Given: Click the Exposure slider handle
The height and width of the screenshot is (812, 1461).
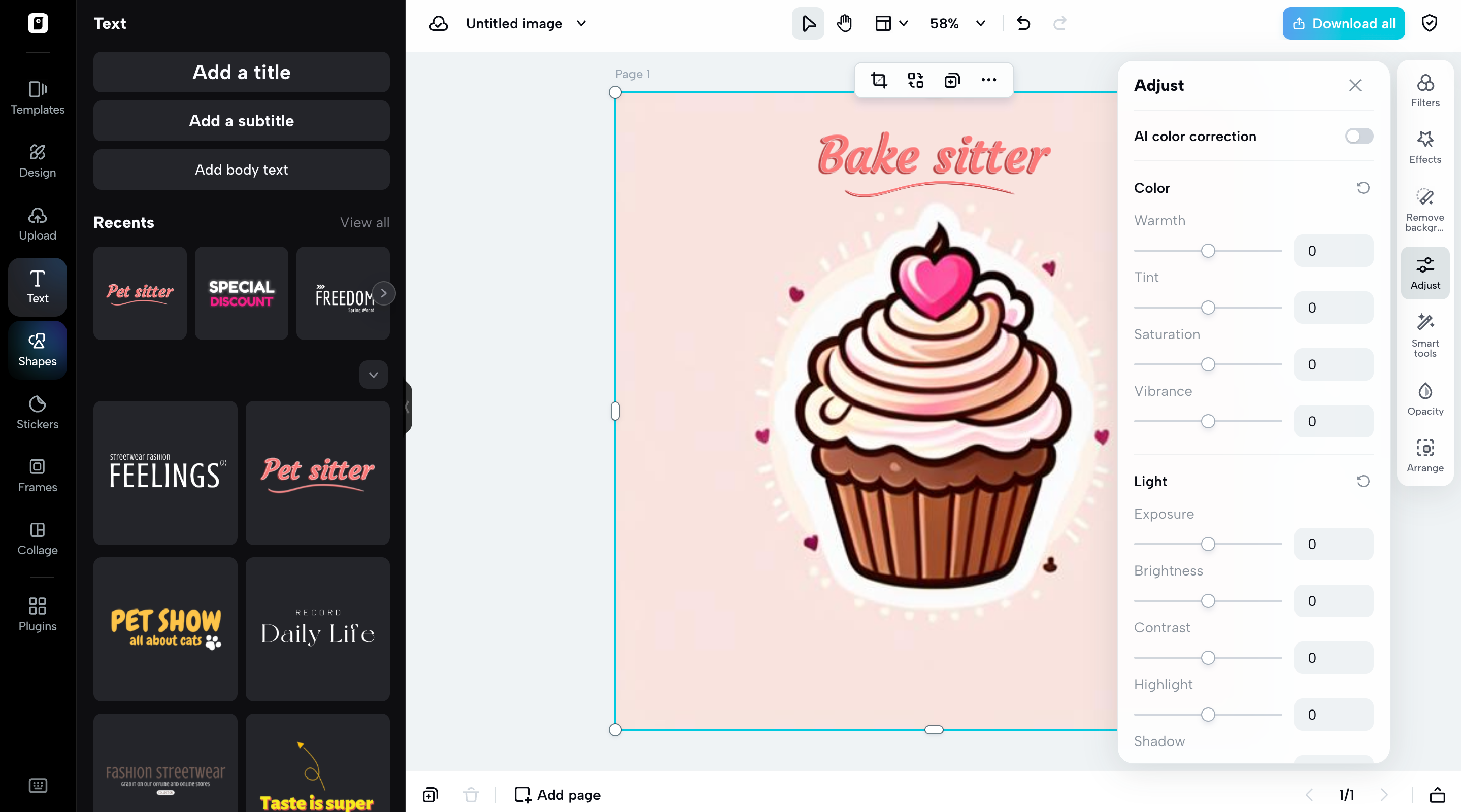Looking at the screenshot, I should (1208, 544).
